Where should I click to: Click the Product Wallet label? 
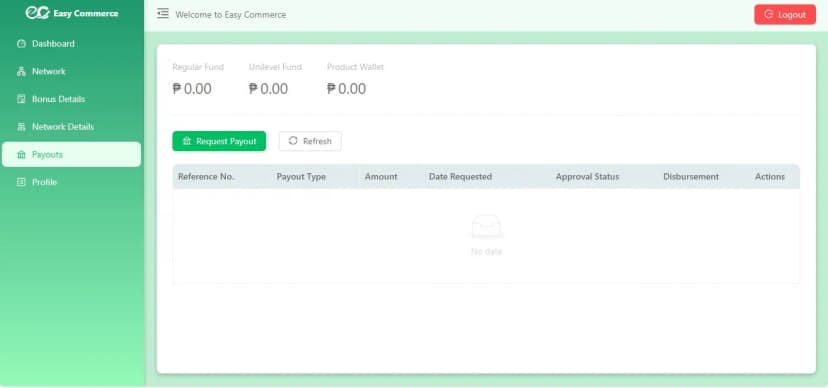pyautogui.click(x=355, y=67)
